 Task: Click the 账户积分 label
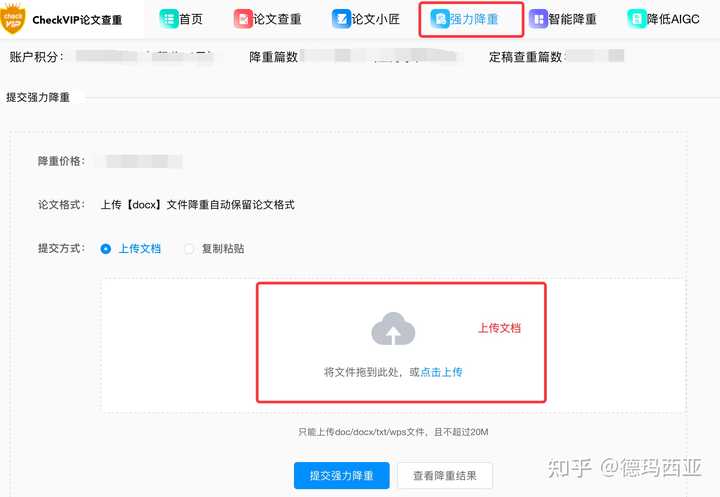click(36, 57)
